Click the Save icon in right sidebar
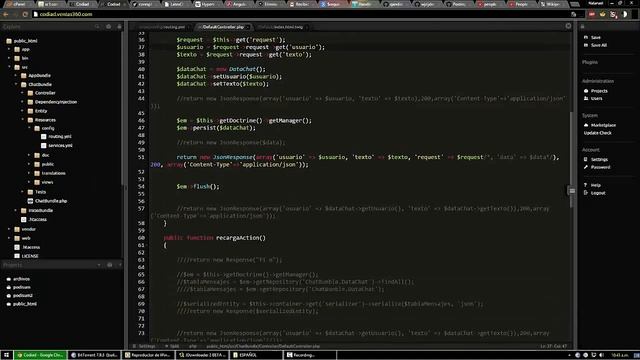Image resolution: width=640 pixels, height=360 pixels. 586,37
